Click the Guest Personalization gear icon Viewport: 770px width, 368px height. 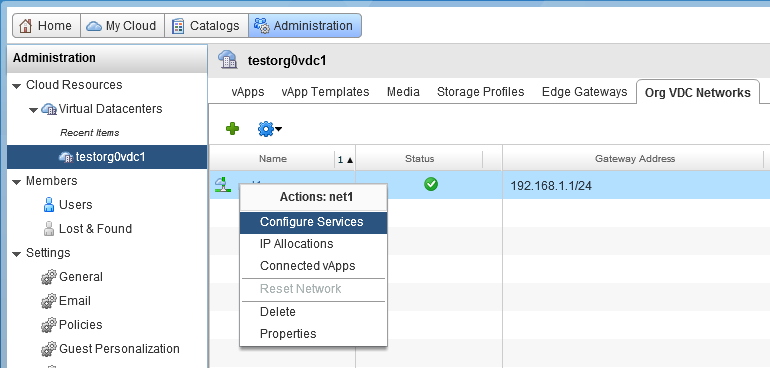[x=49, y=349]
